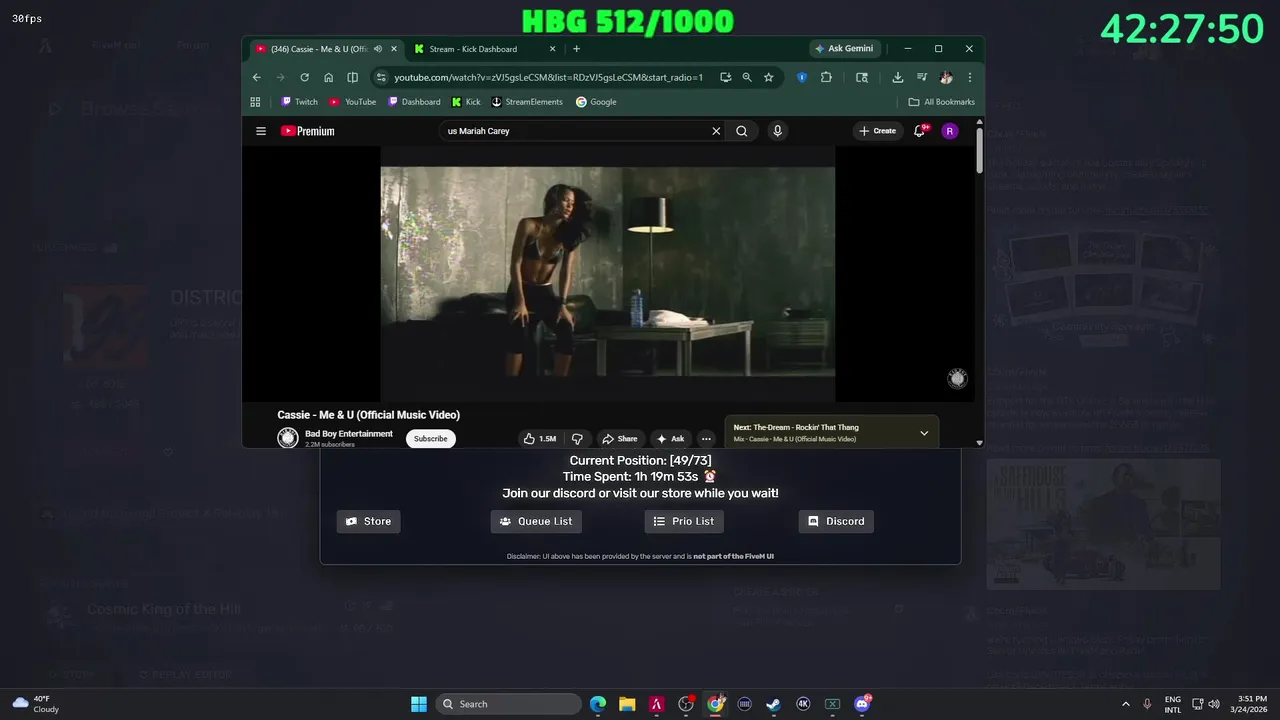Close the Cassie - Me & U tab

pos(394,49)
